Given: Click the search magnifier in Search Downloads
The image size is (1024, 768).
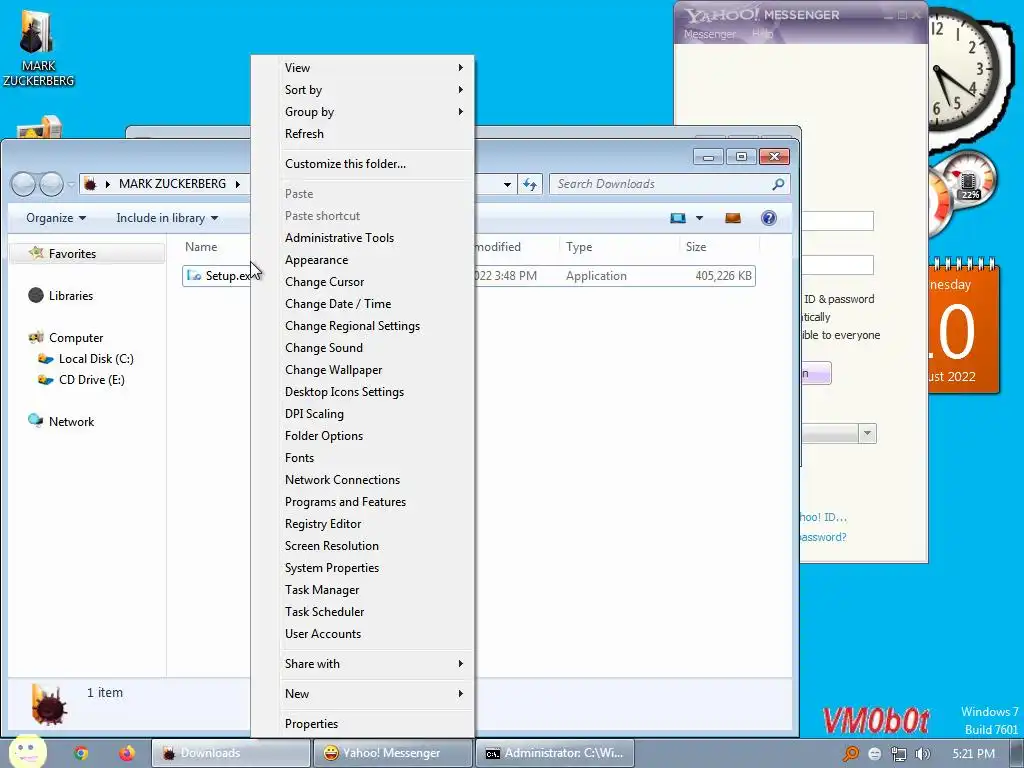Looking at the screenshot, I should click(x=778, y=184).
